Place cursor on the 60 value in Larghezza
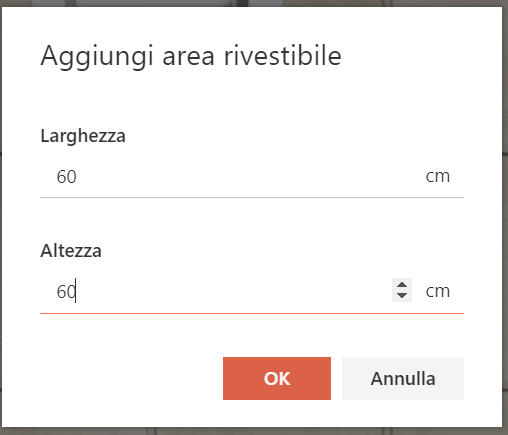Viewport: 508px width, 435px height. (x=66, y=177)
